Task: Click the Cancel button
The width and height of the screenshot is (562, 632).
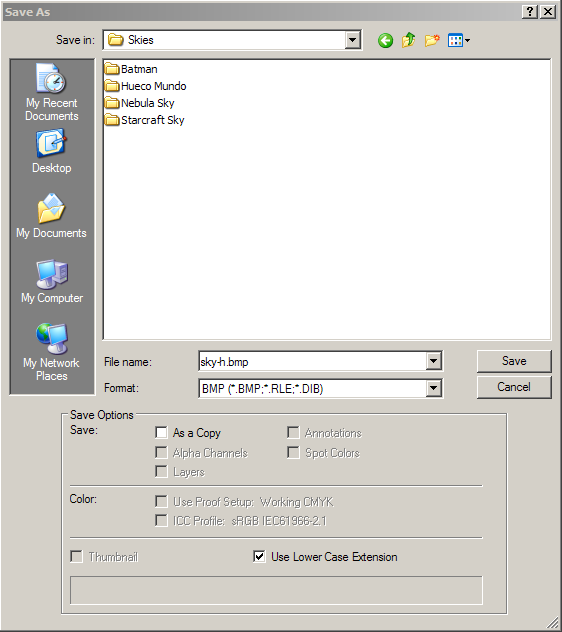Action: (x=514, y=387)
